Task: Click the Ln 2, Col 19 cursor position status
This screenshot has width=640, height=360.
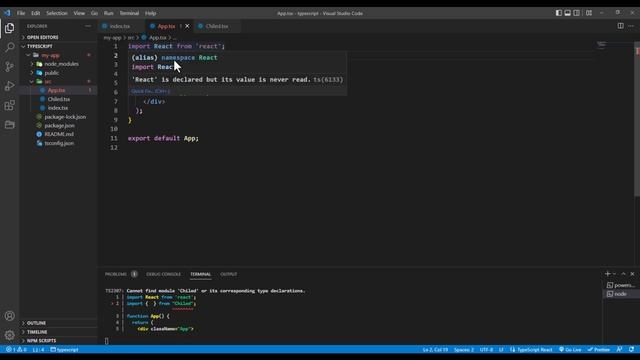Action: [x=435, y=350]
